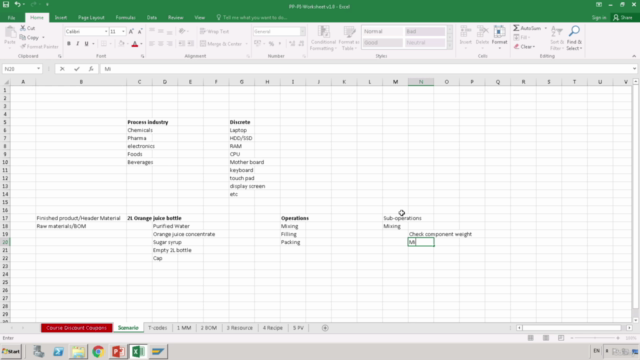Click the Cut scissors icon
The height and width of the screenshot is (360, 640).
click(23, 28)
